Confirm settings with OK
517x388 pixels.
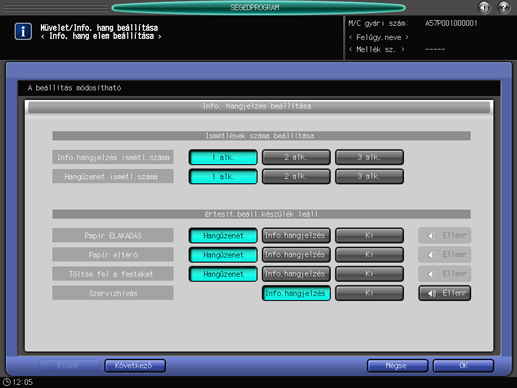(463, 366)
